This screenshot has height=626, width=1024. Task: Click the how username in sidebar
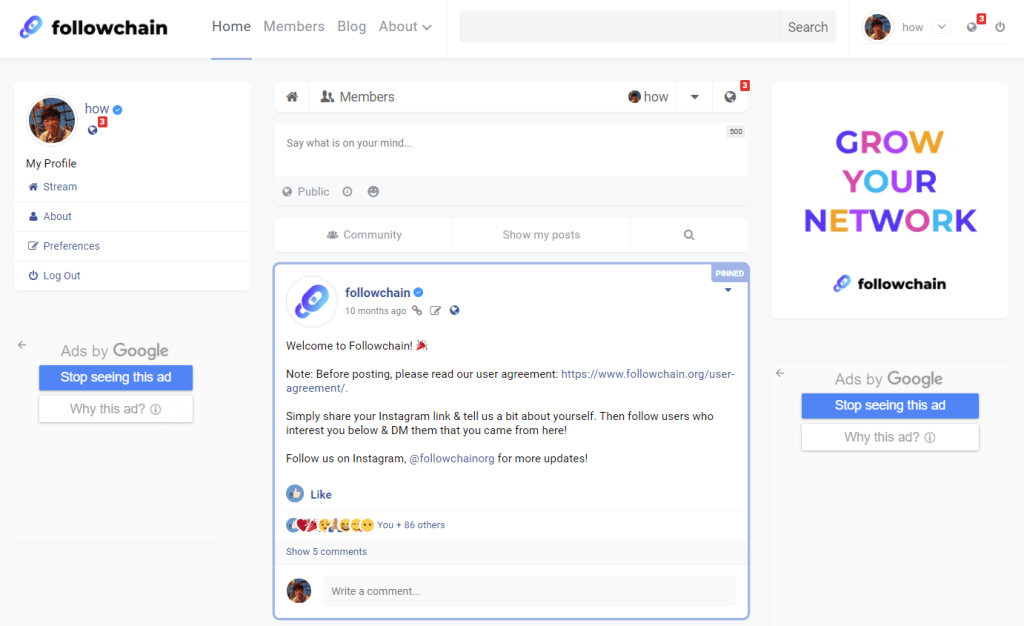97,109
